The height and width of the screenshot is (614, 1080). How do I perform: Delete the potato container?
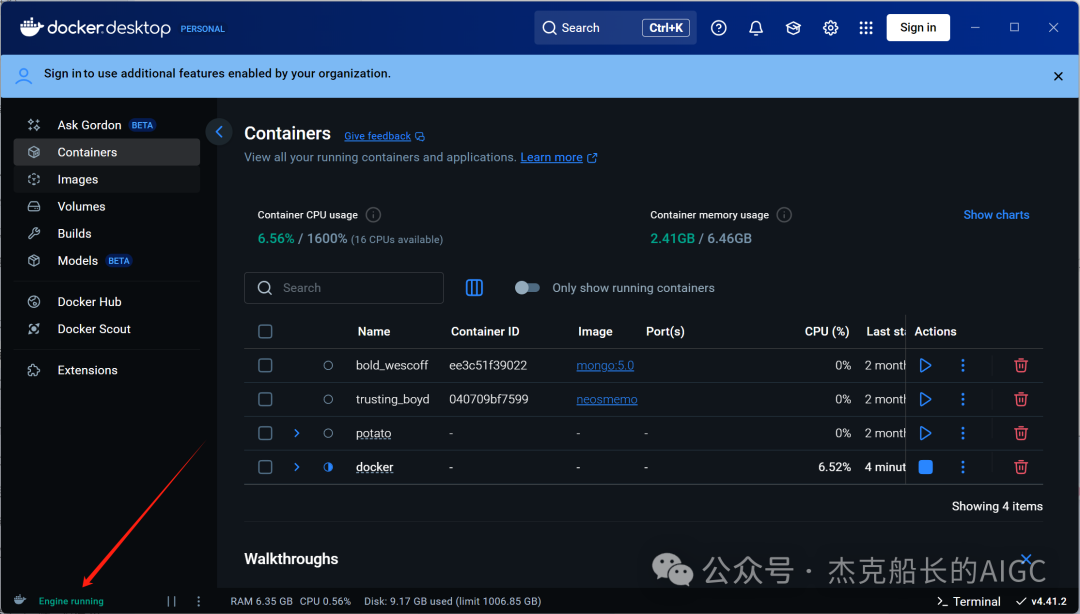tap(1021, 433)
